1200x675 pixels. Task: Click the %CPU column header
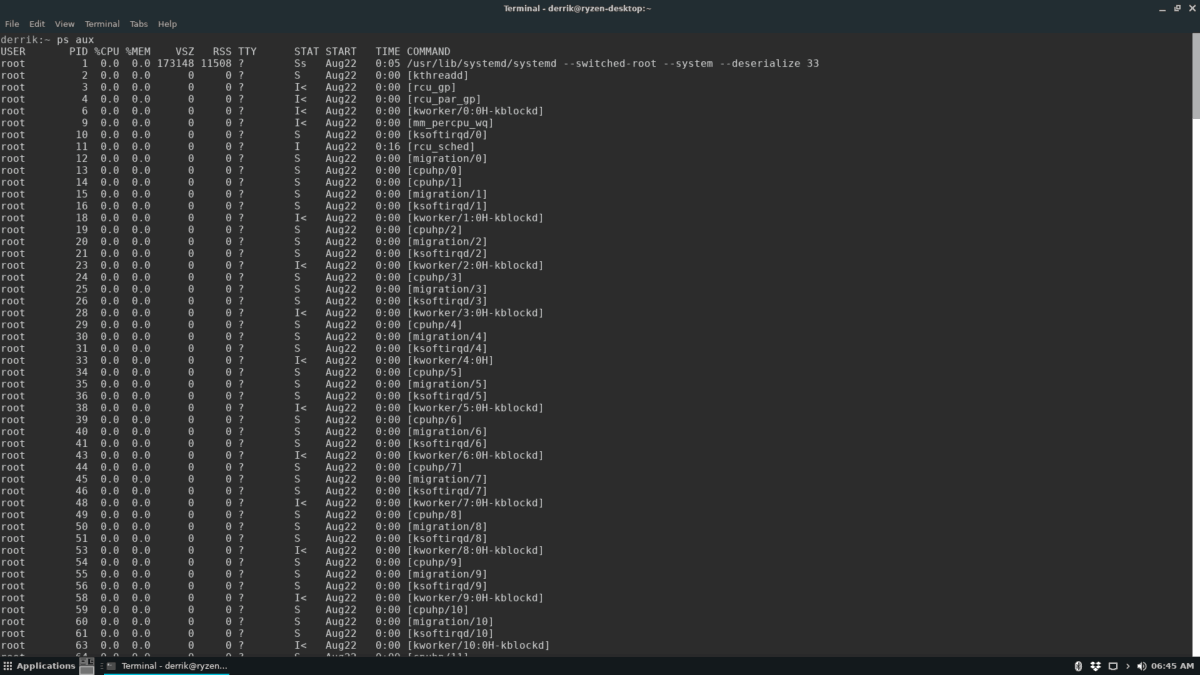(106, 51)
